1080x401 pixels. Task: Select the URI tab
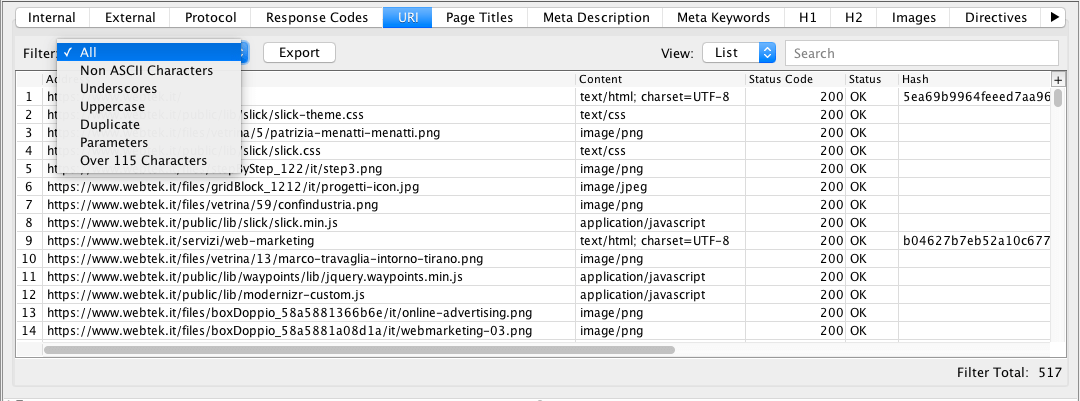(407, 18)
